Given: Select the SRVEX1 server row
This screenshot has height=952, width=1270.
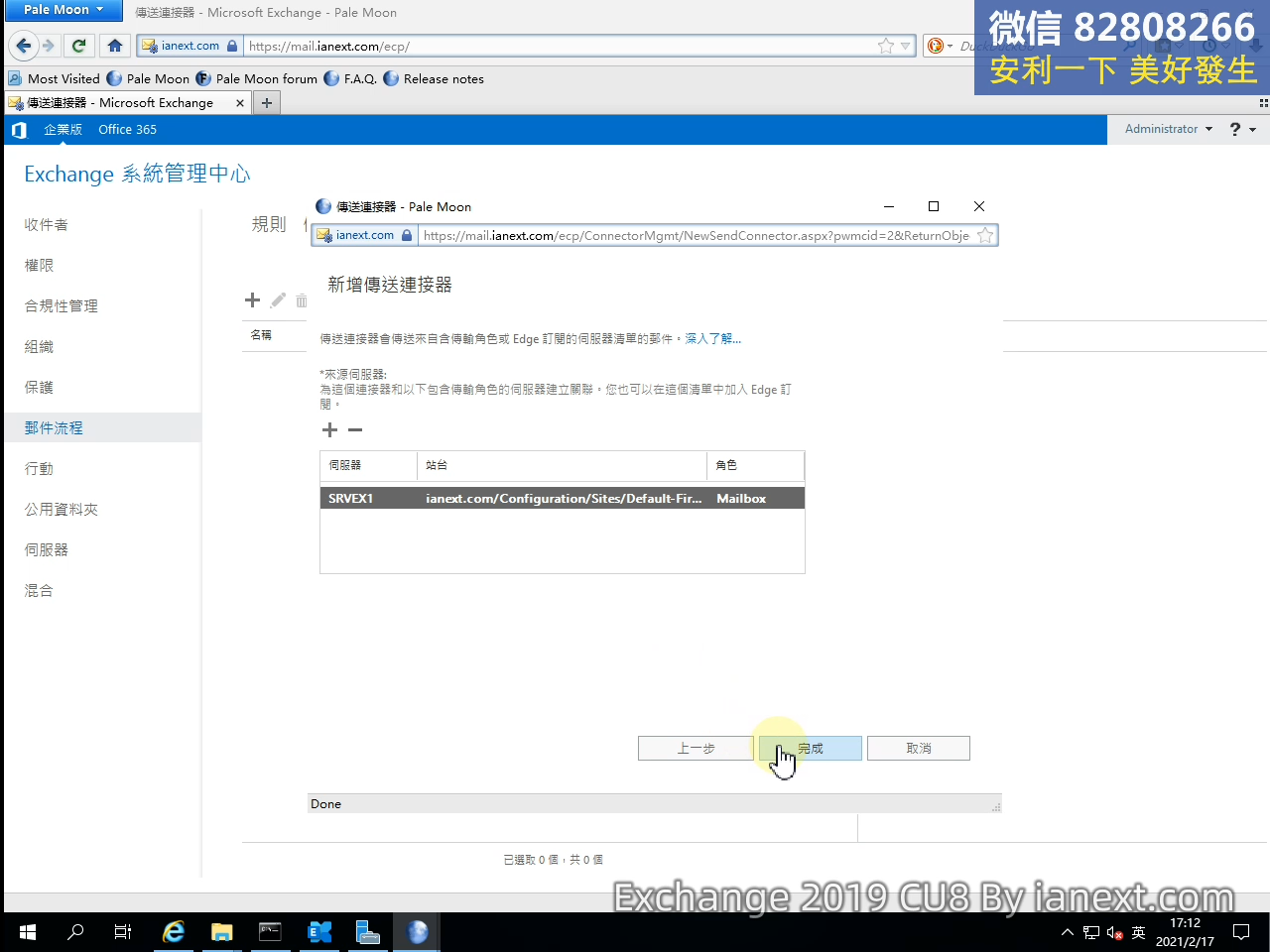Looking at the screenshot, I should [562, 499].
